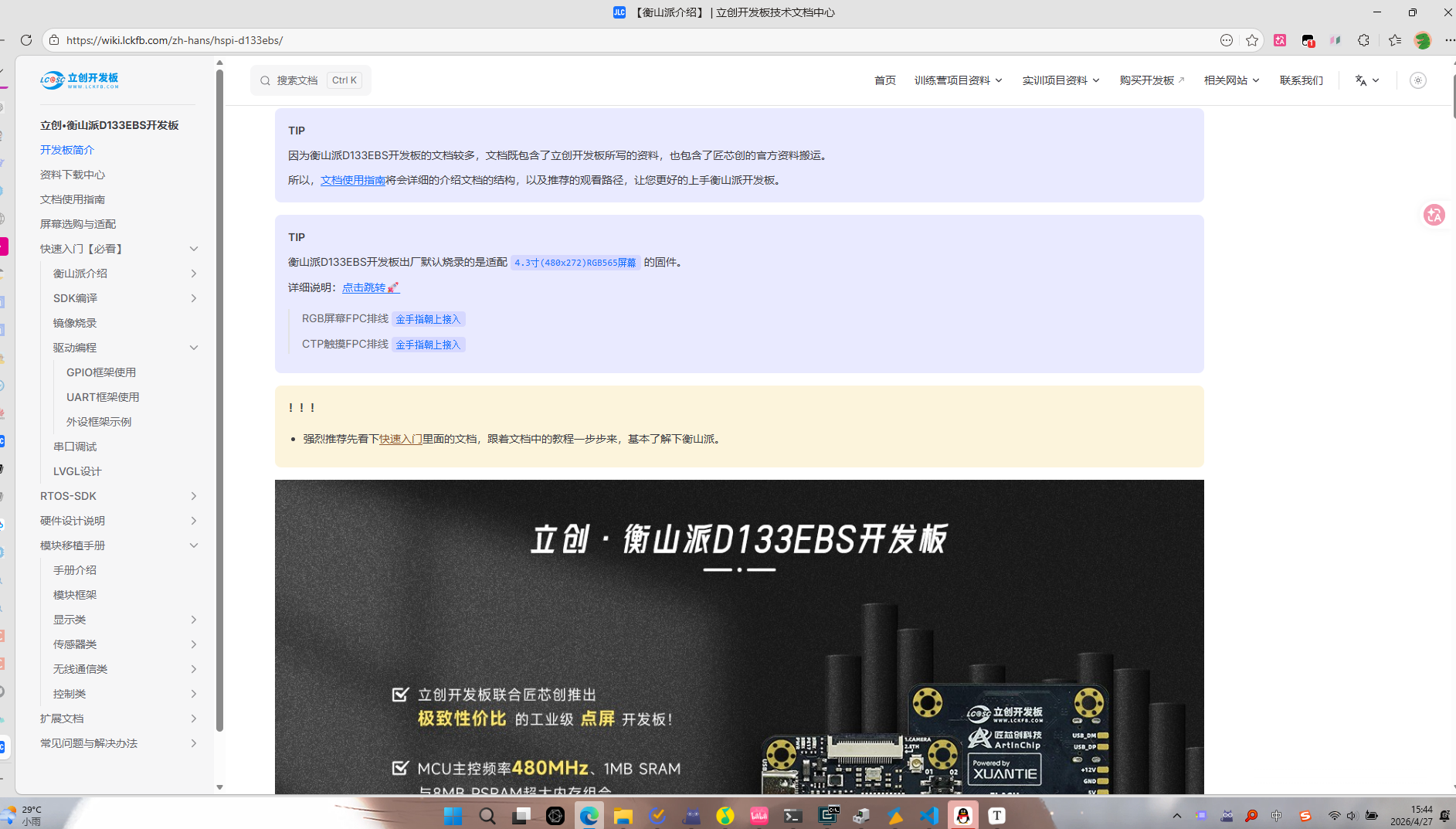Image resolution: width=1456 pixels, height=829 pixels.
Task: Open QQ penguin app on taskbar
Action: coord(963,816)
